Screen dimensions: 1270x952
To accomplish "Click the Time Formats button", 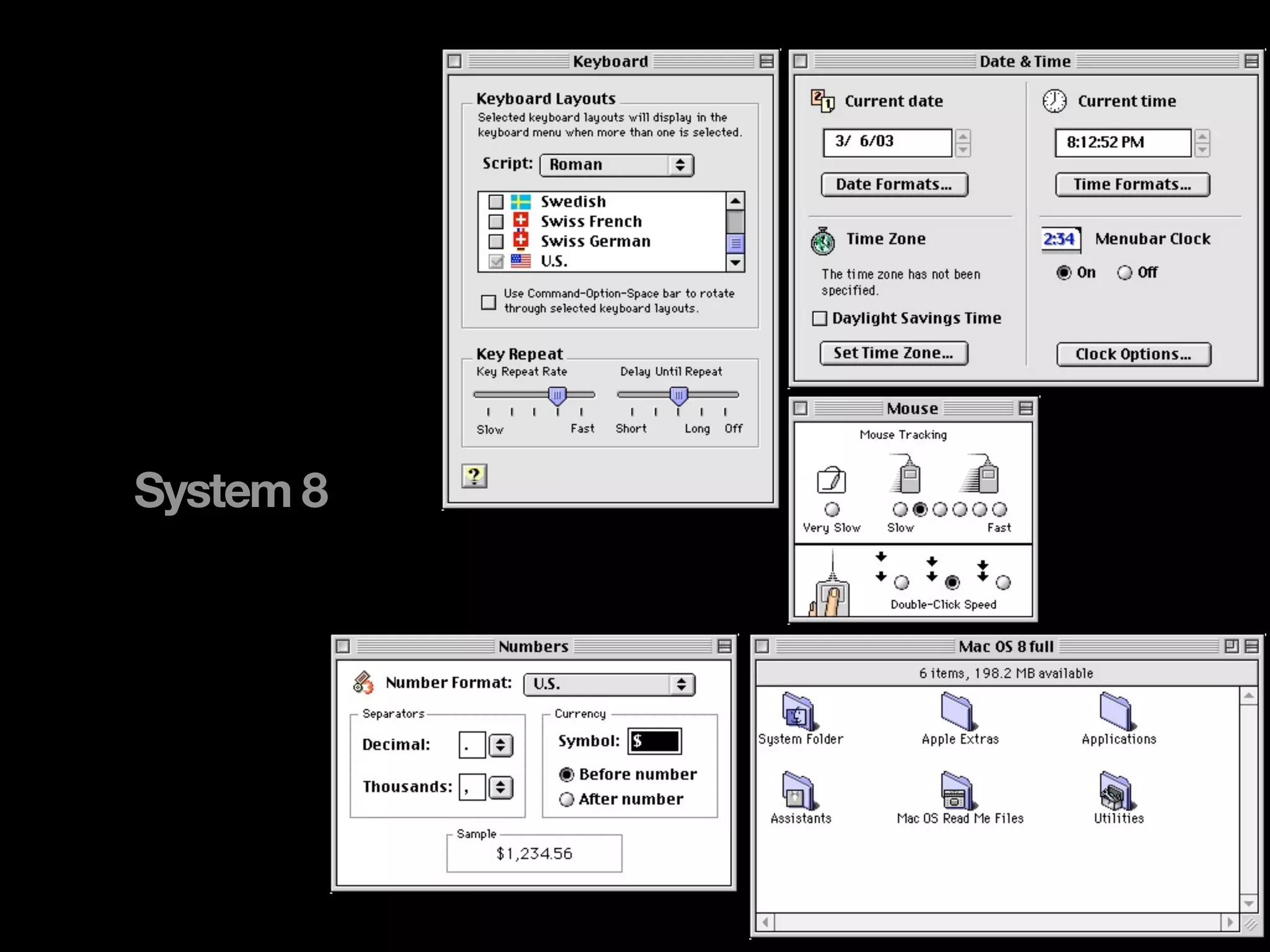I will coord(1132,185).
